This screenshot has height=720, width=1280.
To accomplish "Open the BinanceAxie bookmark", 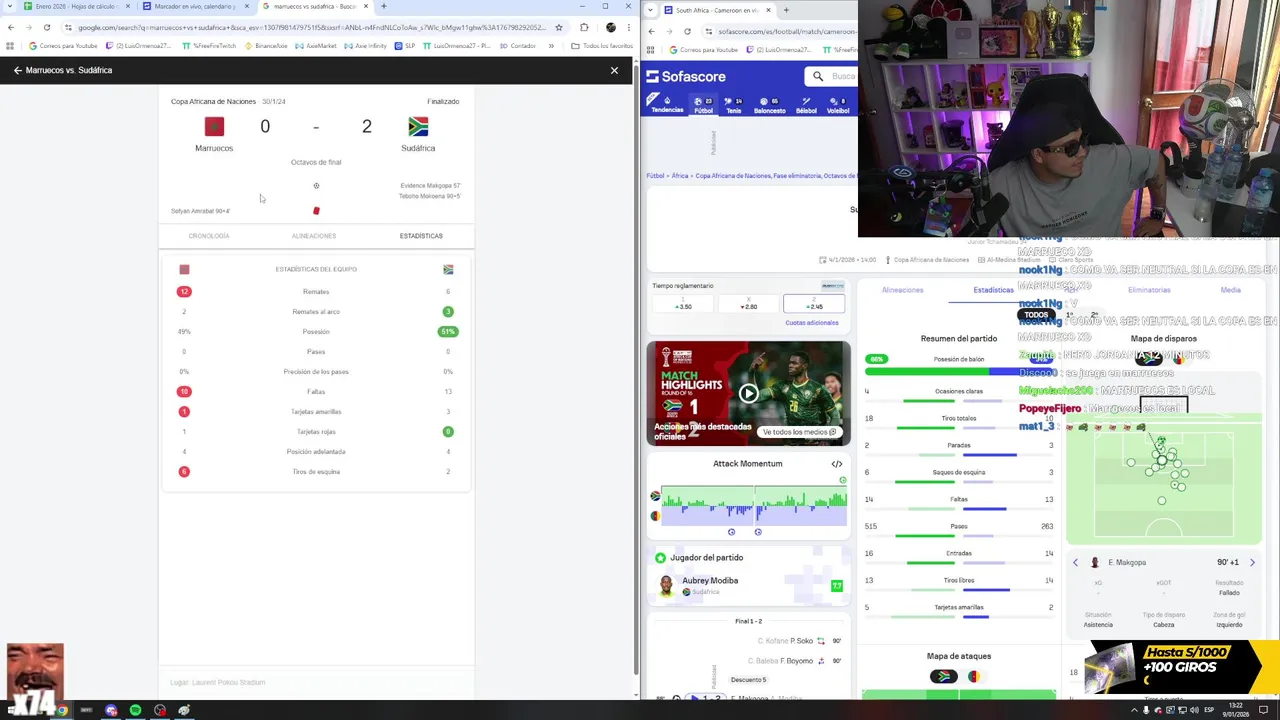I will (x=266, y=46).
